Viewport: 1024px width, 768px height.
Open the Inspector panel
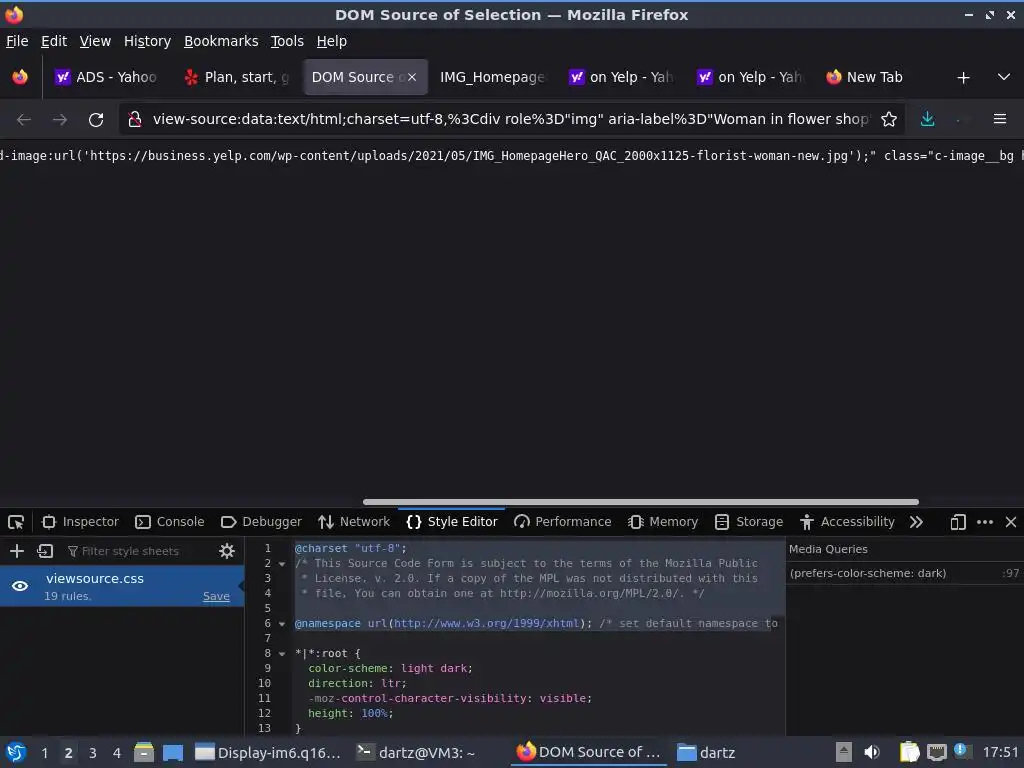[80, 522]
